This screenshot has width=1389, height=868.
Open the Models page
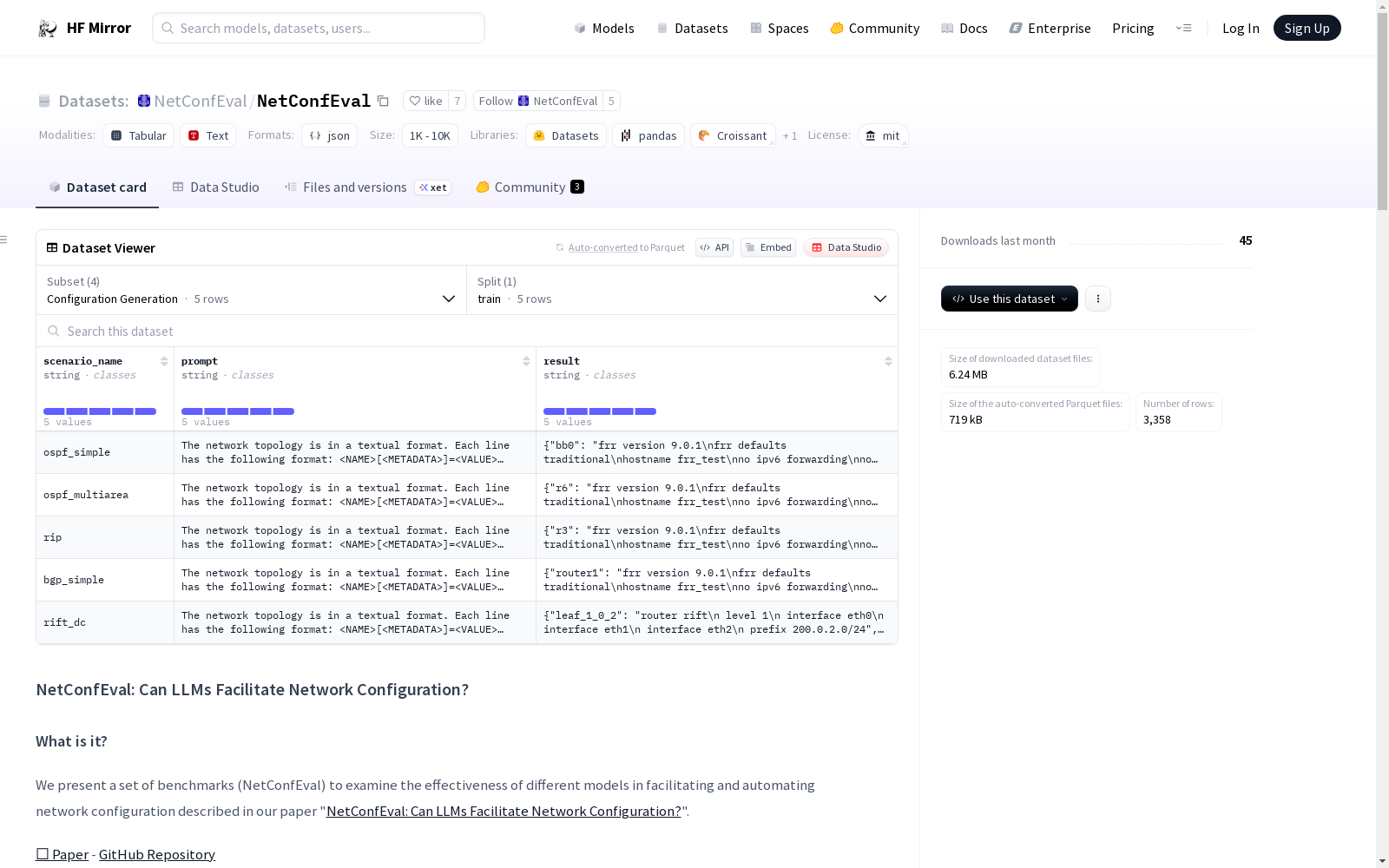pyautogui.click(x=604, y=29)
